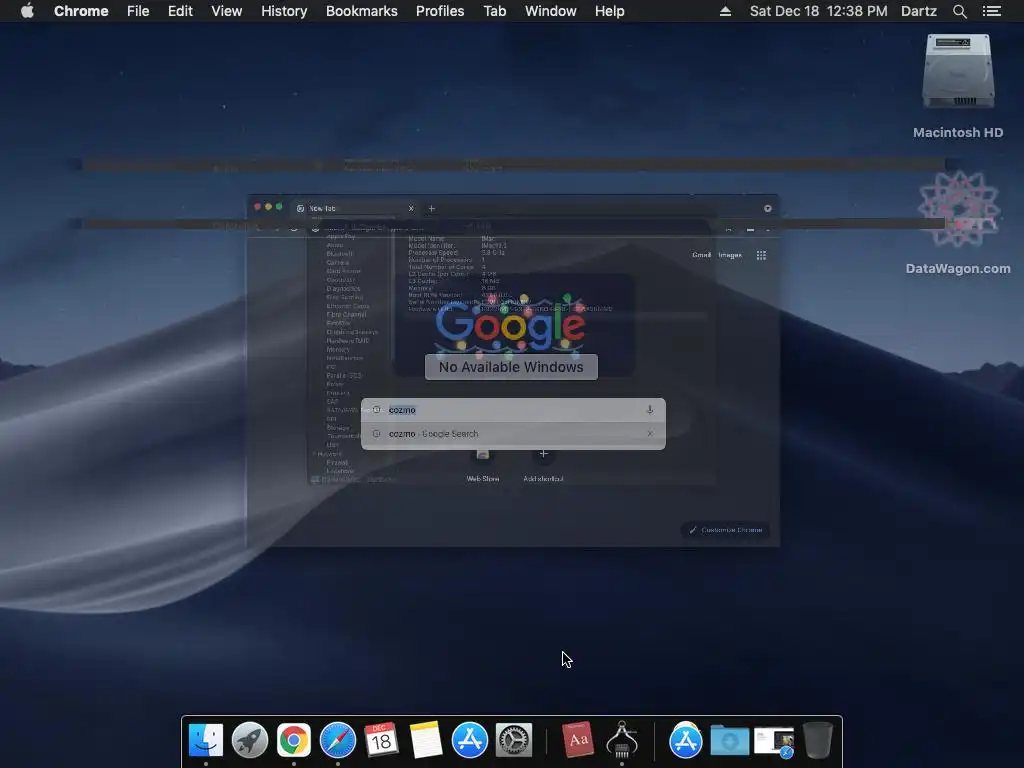Open the Downloads folder in Dock
Screen dimensions: 1024x768
point(729,741)
